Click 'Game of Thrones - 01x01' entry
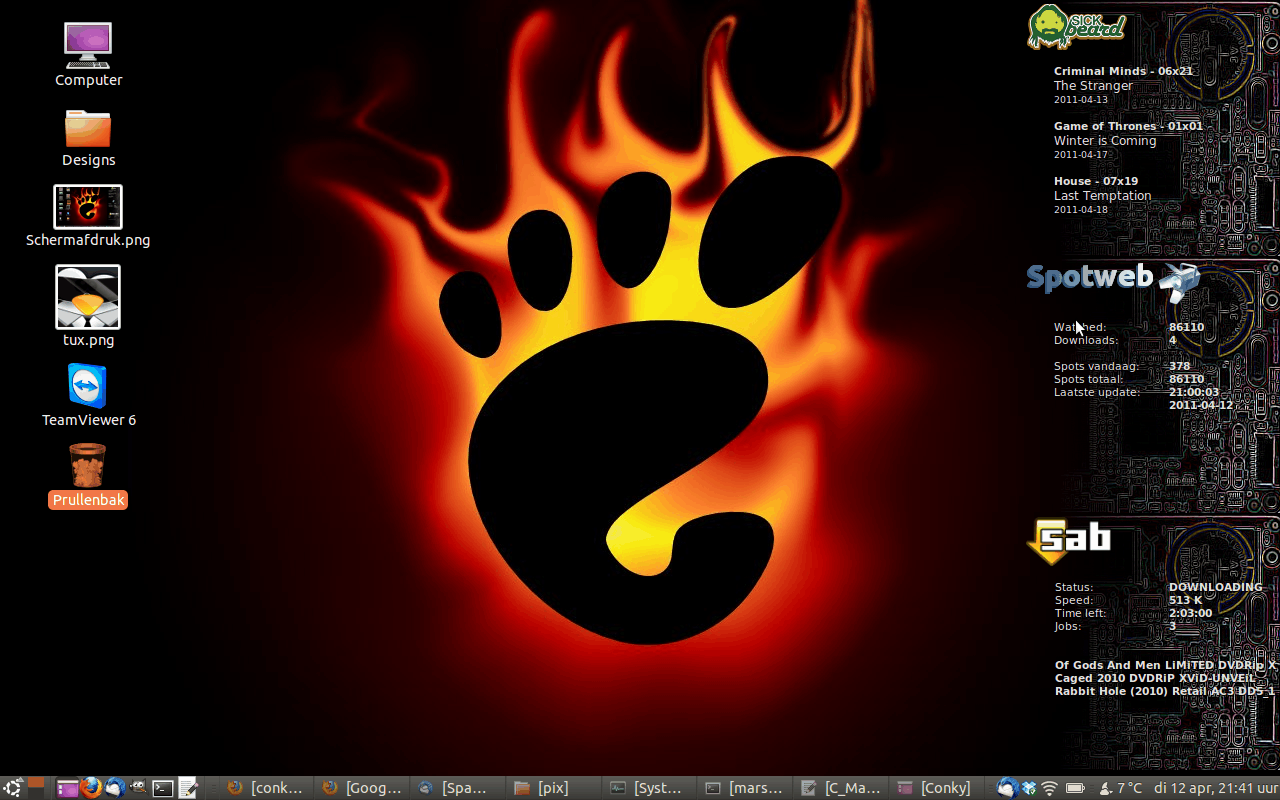Image resolution: width=1280 pixels, height=800 pixels. [x=1128, y=126]
